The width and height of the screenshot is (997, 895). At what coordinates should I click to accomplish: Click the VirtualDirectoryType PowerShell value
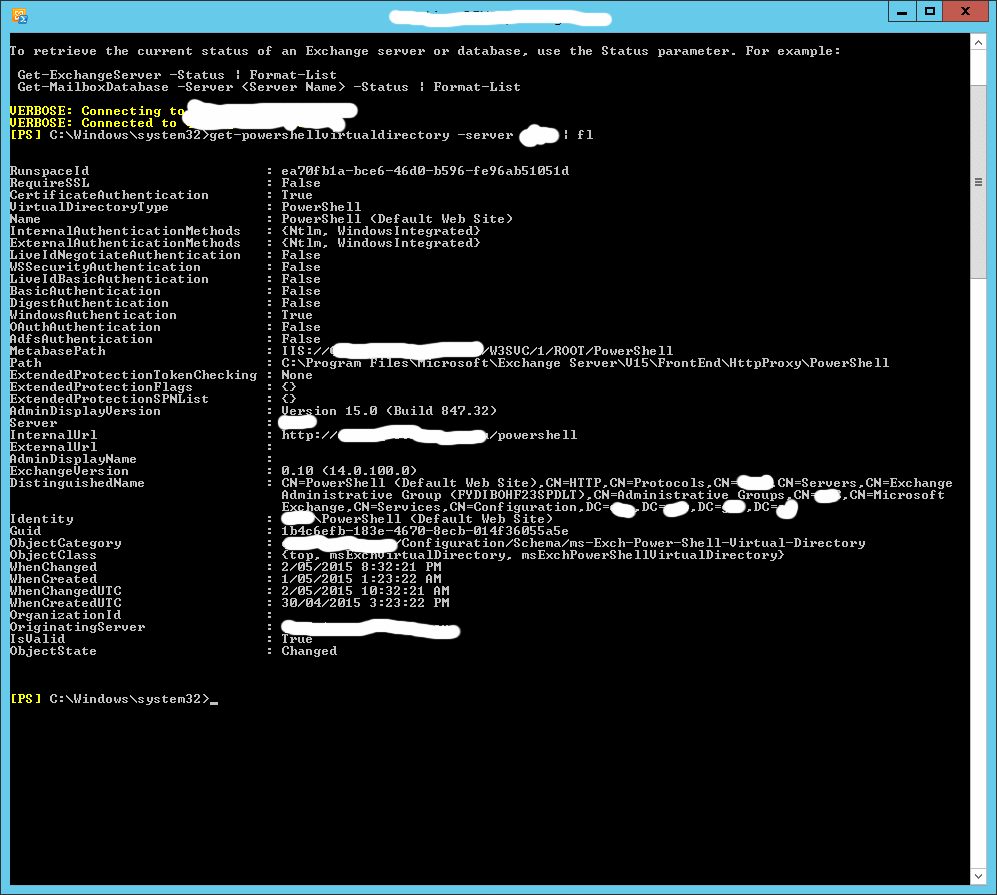321,207
